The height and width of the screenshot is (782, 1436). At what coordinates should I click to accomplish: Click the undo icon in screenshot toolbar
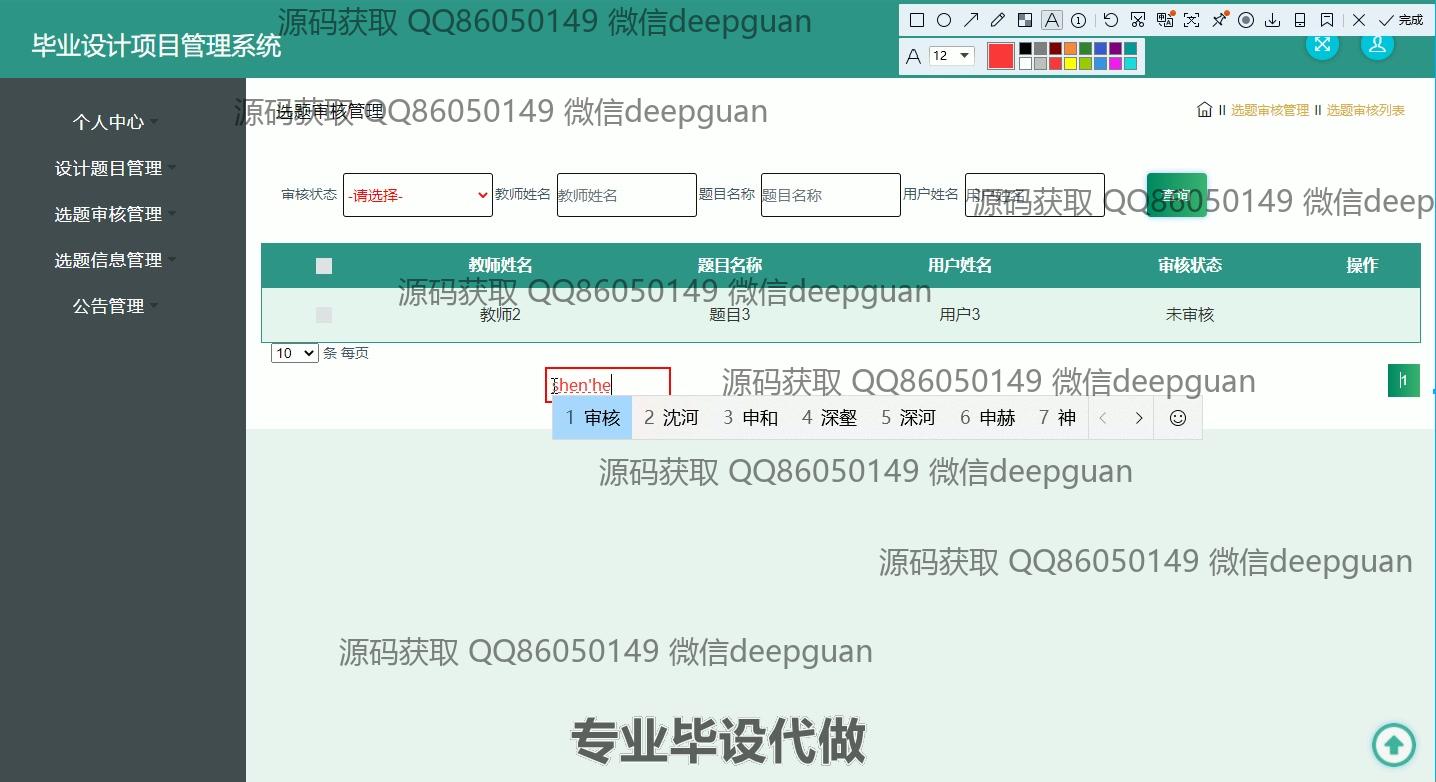1111,20
